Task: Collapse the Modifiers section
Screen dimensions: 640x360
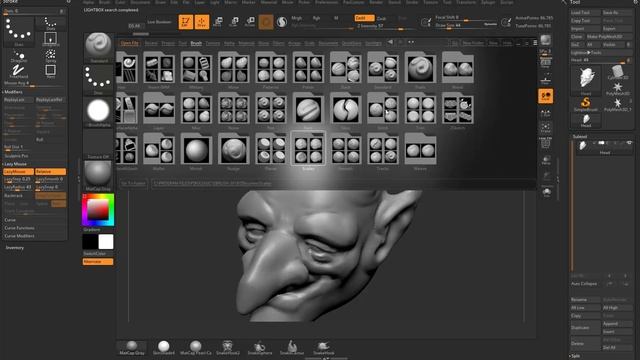Action: (x=13, y=92)
